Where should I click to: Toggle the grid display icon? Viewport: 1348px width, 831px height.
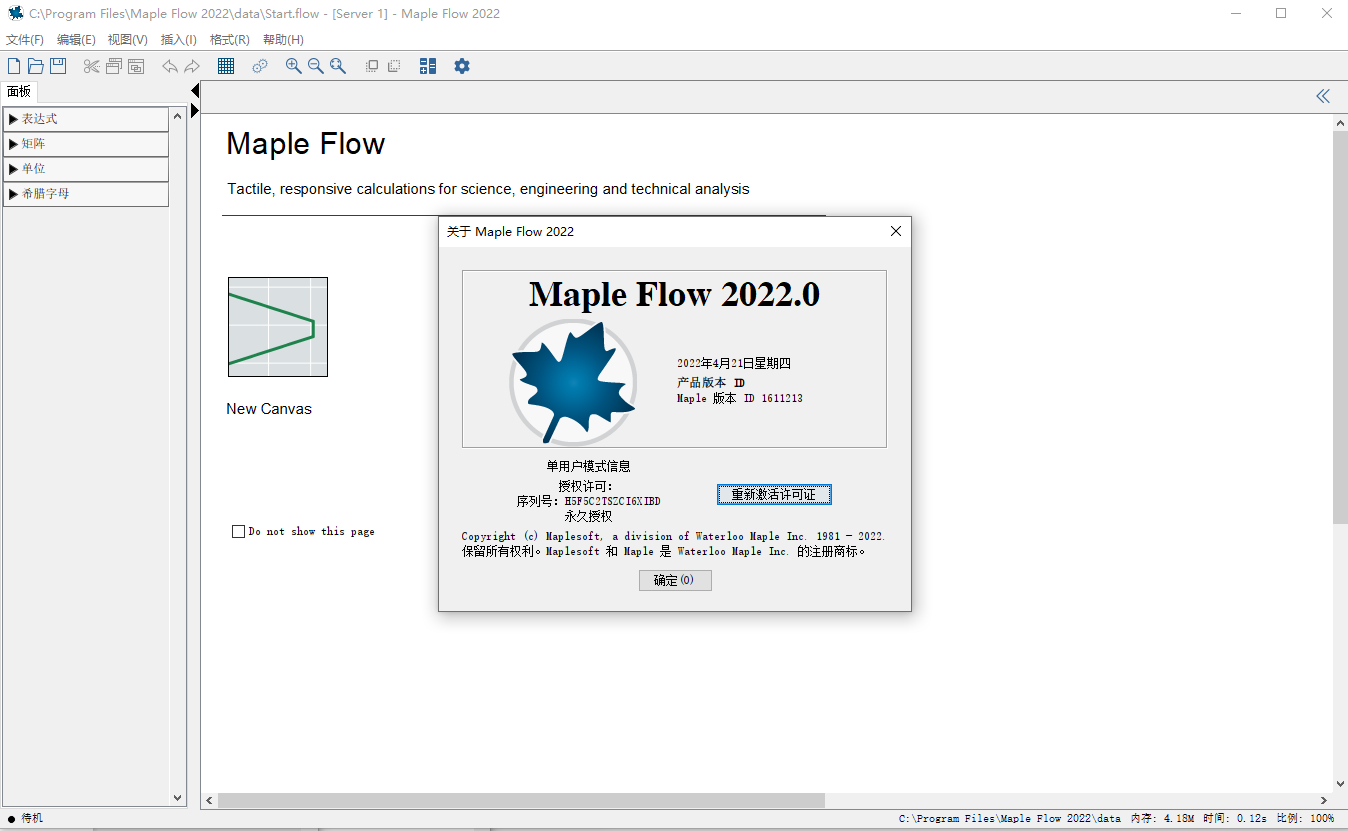(226, 66)
